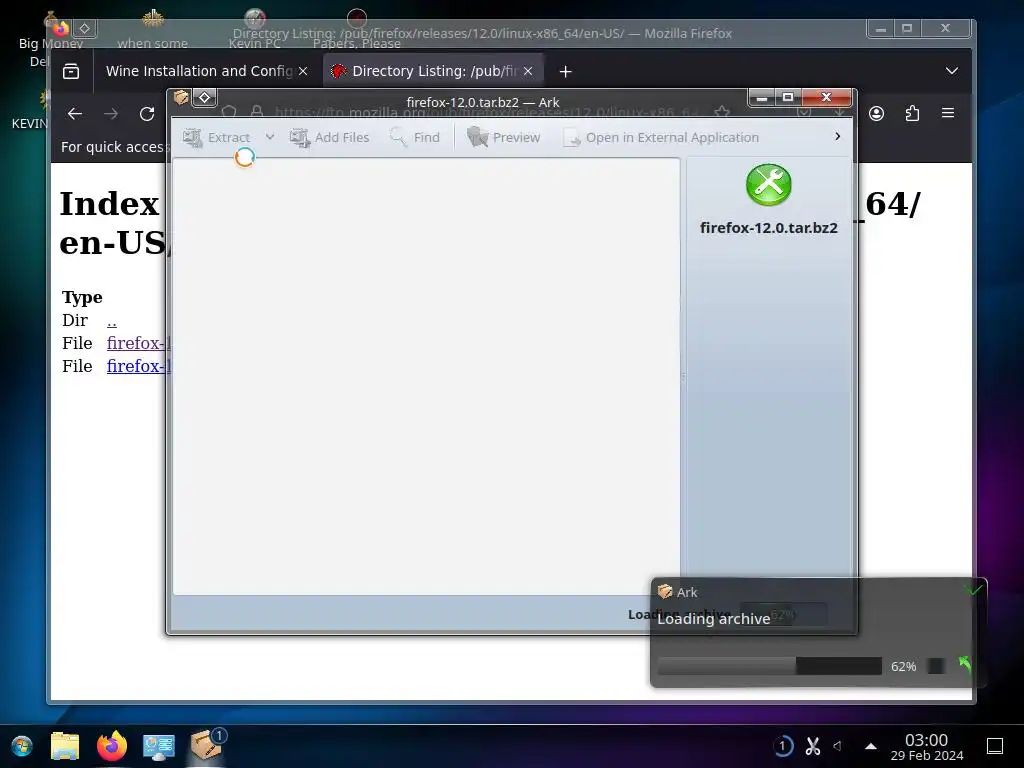Open Firefox View icon left of tabs

(71, 71)
